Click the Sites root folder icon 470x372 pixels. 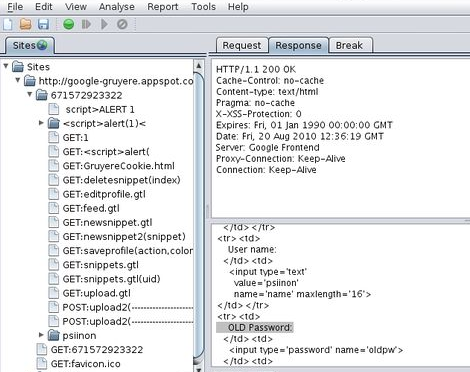[18, 67]
